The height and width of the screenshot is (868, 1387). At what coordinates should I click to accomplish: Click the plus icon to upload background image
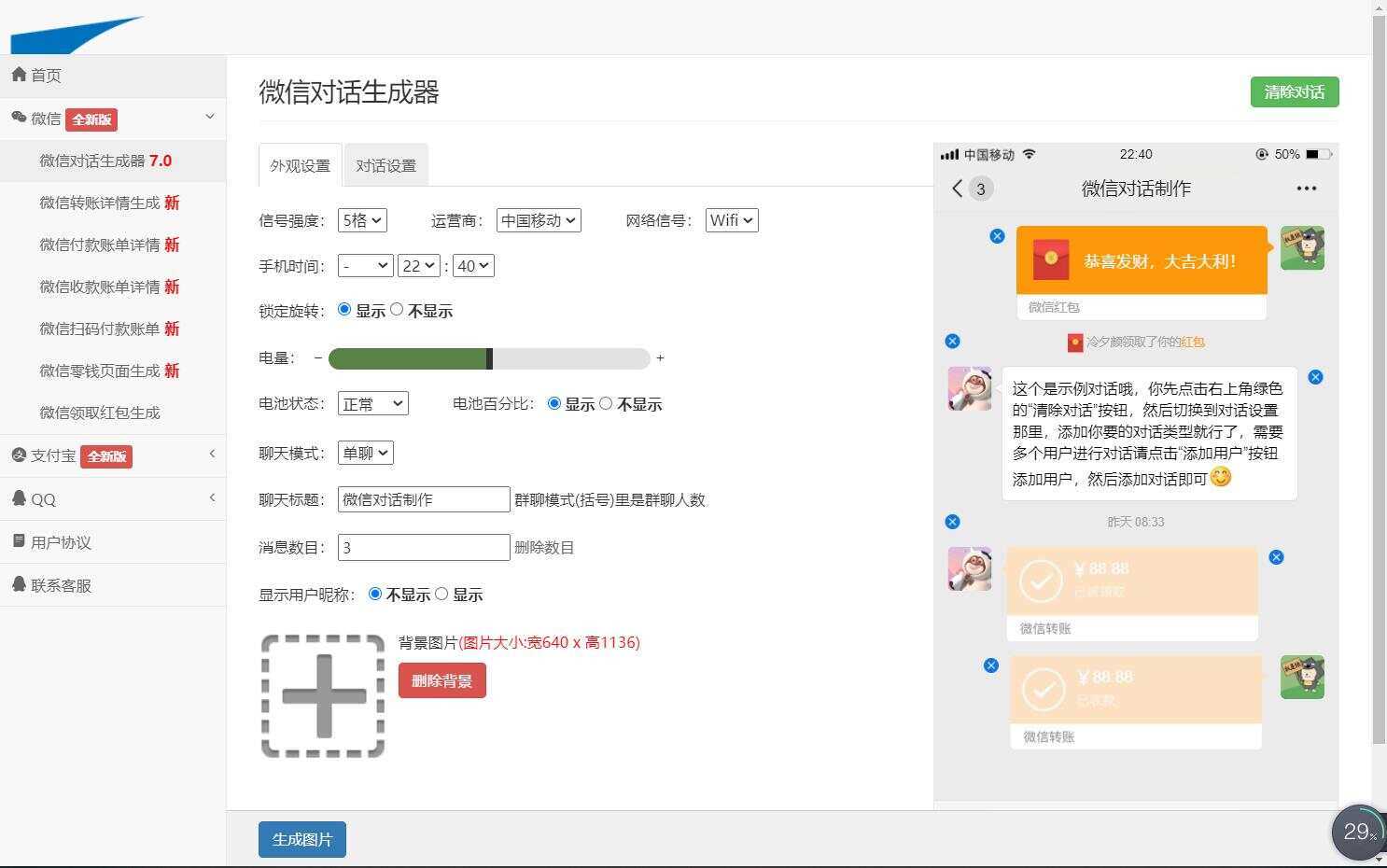pos(322,695)
